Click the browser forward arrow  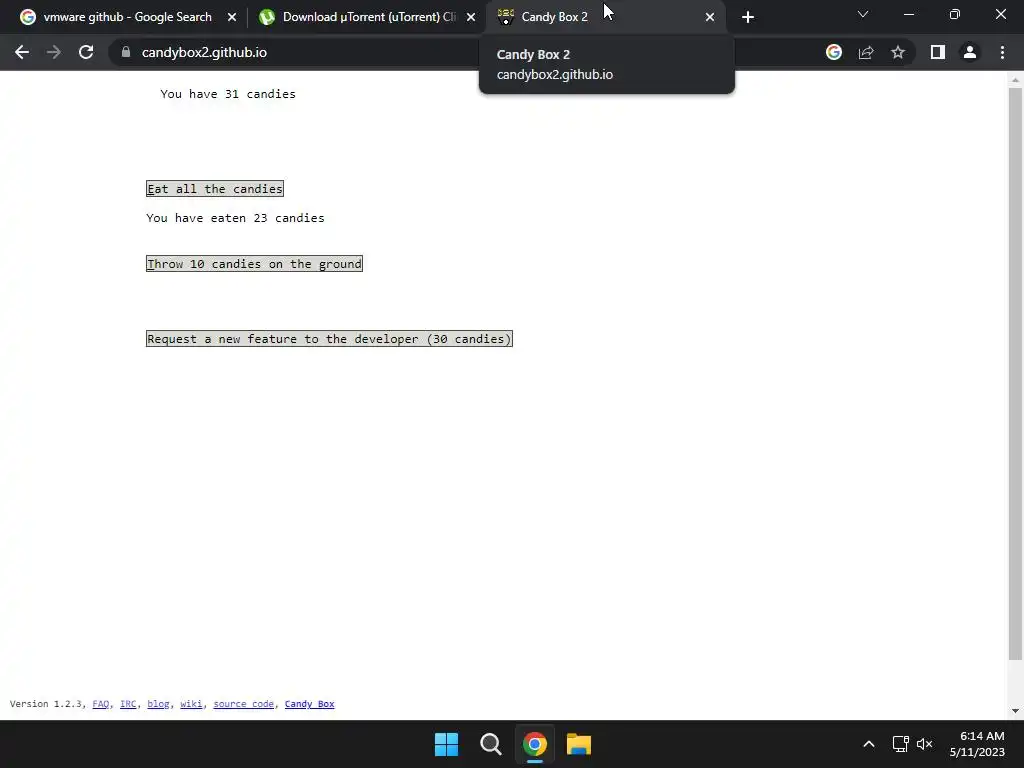54,52
